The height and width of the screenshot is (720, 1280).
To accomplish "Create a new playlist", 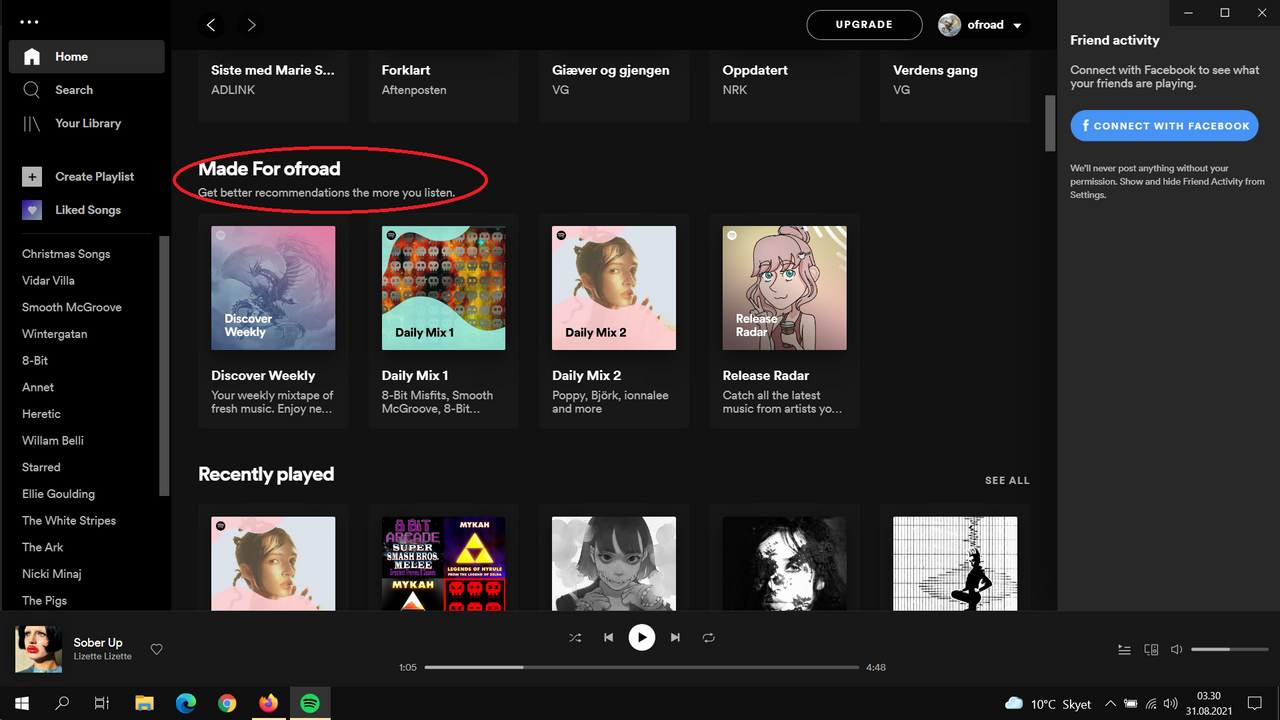I will [x=96, y=176].
